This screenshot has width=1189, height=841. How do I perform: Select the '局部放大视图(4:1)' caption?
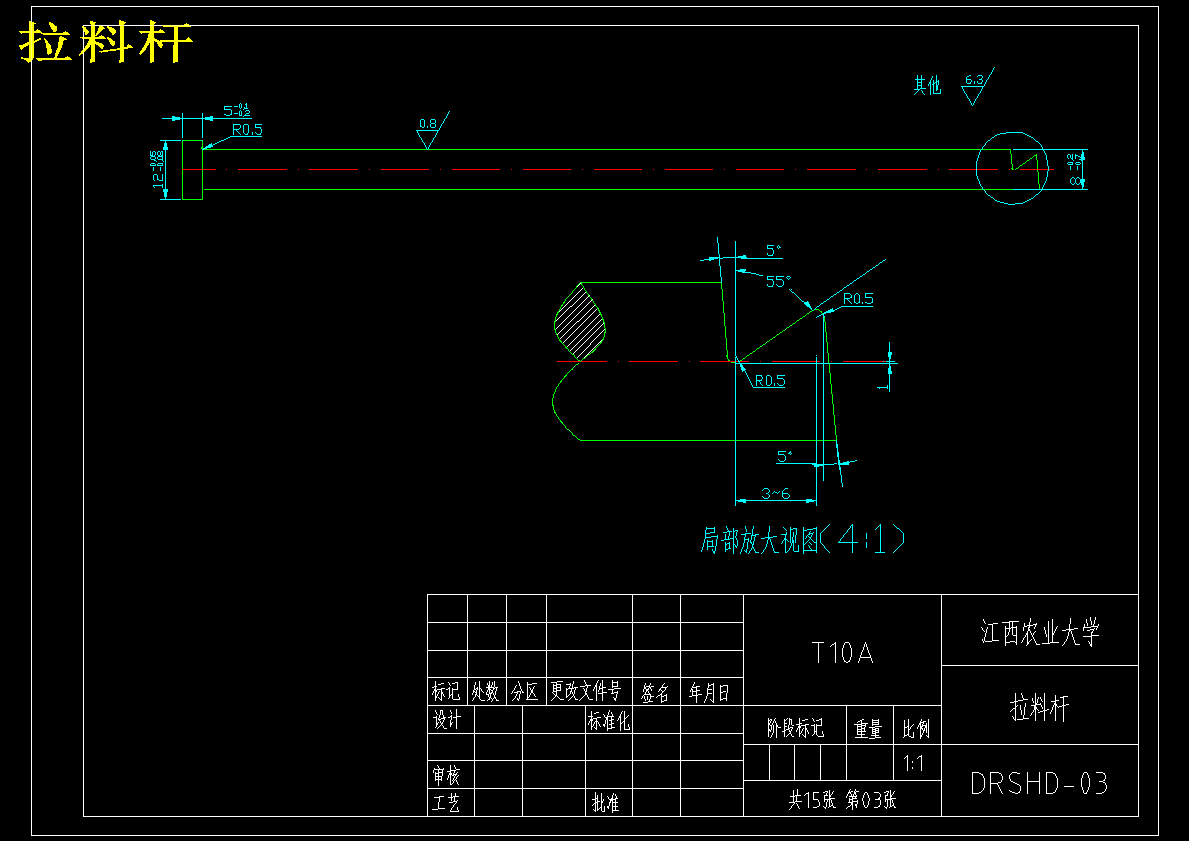802,540
